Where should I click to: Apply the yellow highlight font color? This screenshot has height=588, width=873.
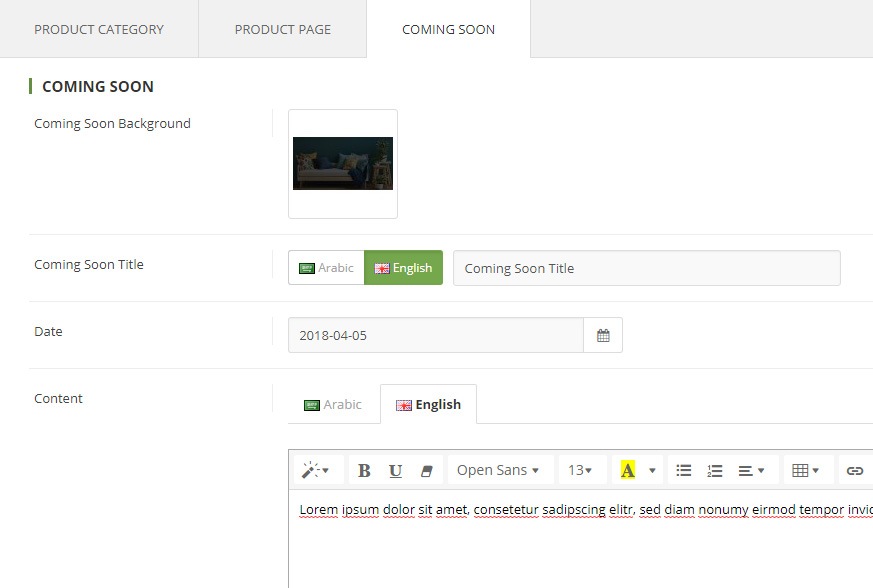tap(627, 471)
